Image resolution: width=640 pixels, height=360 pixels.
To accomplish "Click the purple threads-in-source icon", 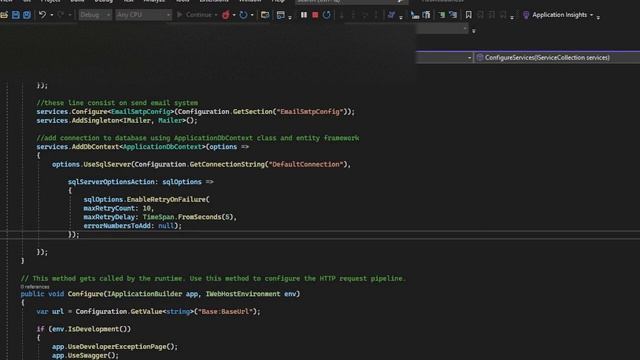I will (x=391, y=15).
